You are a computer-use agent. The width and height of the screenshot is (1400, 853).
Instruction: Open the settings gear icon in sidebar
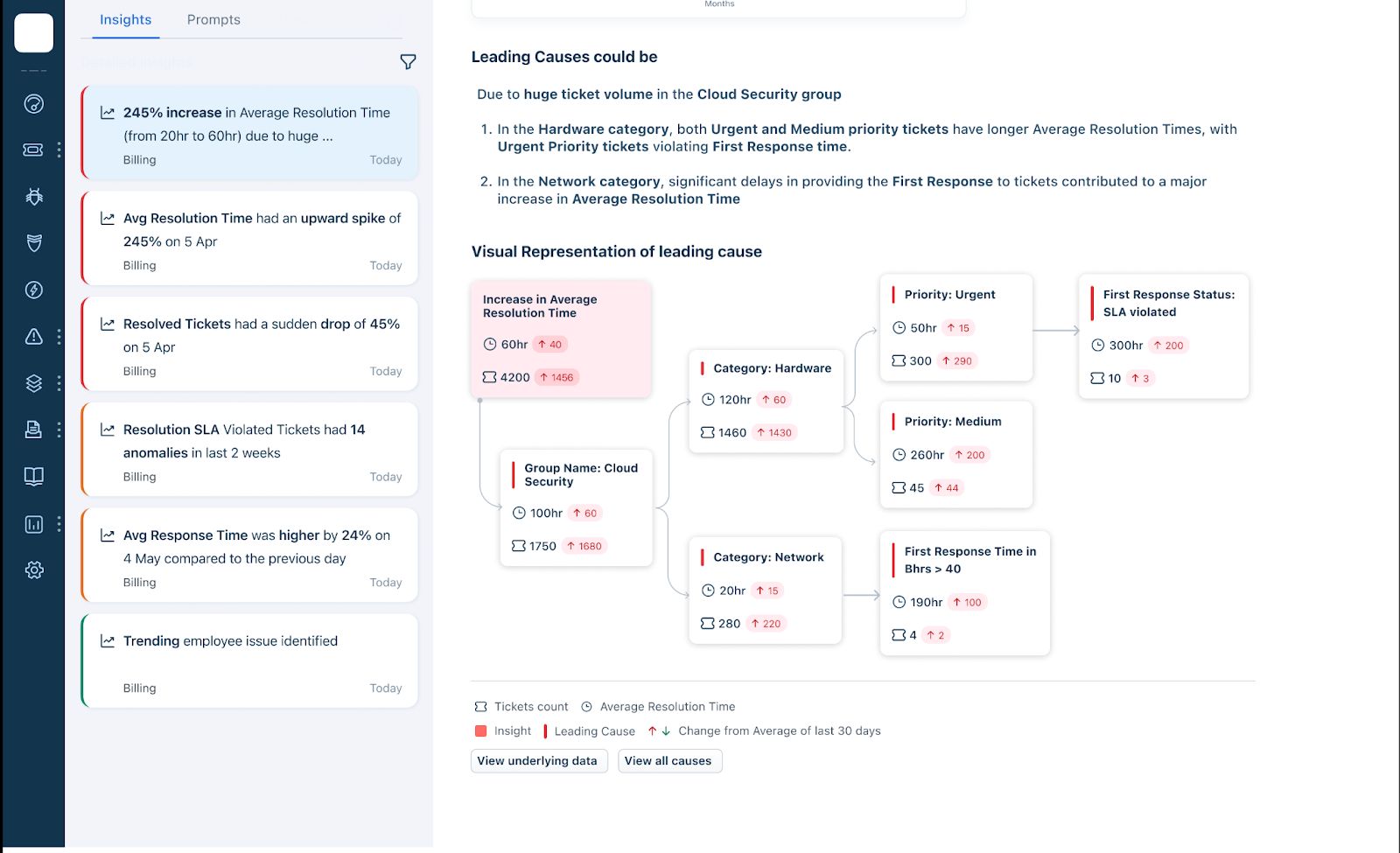[33, 570]
